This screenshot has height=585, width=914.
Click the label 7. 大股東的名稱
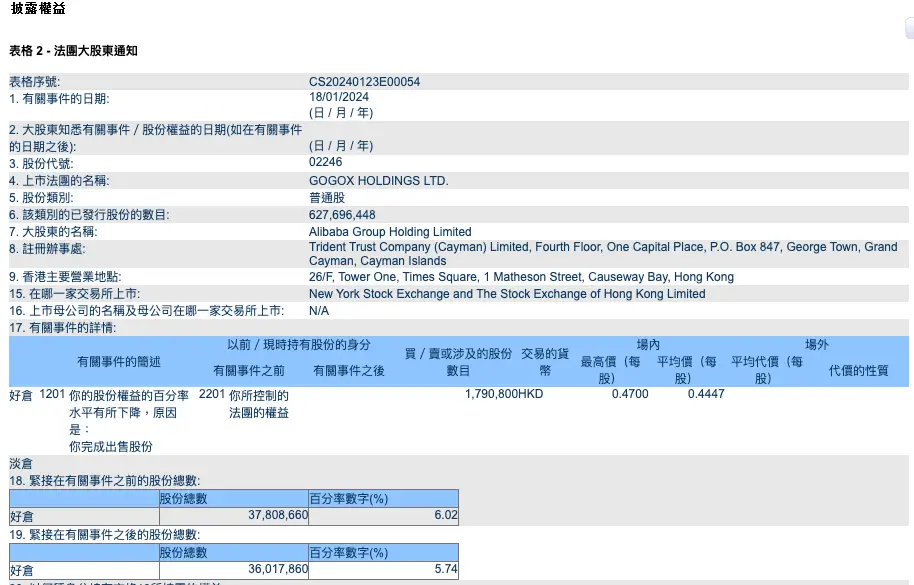click(x=54, y=232)
